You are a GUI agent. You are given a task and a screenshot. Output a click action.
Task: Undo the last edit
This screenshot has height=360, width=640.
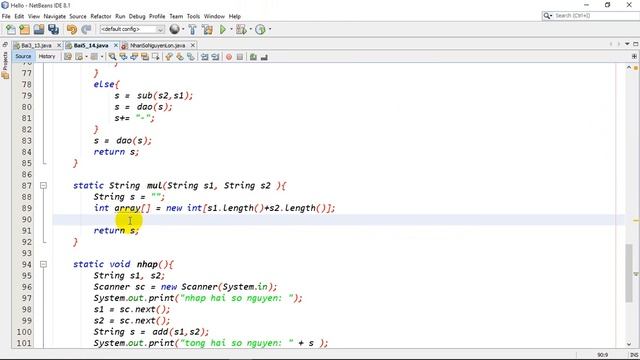point(72,29)
